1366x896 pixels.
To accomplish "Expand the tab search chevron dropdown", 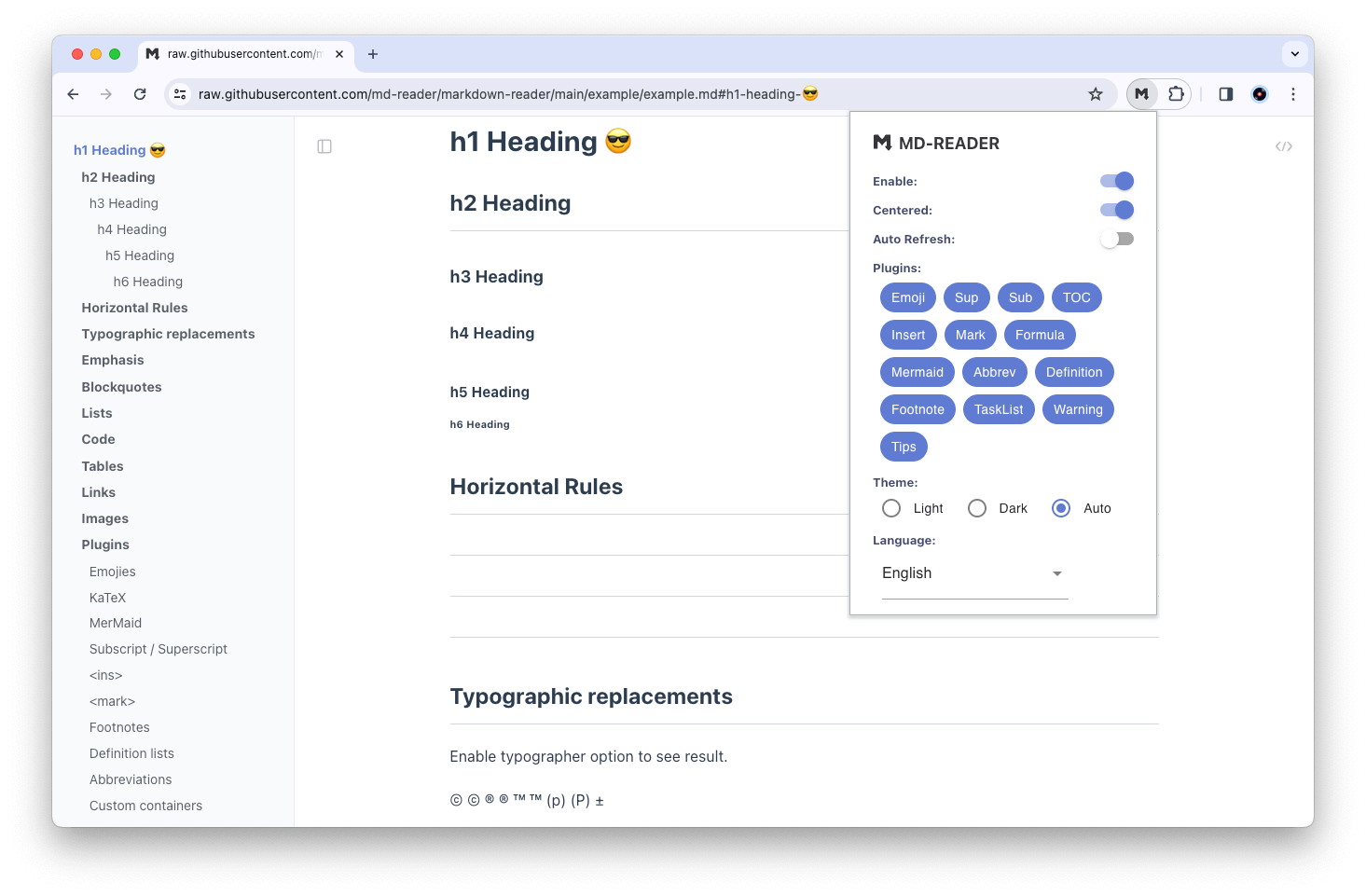I will [x=1294, y=54].
